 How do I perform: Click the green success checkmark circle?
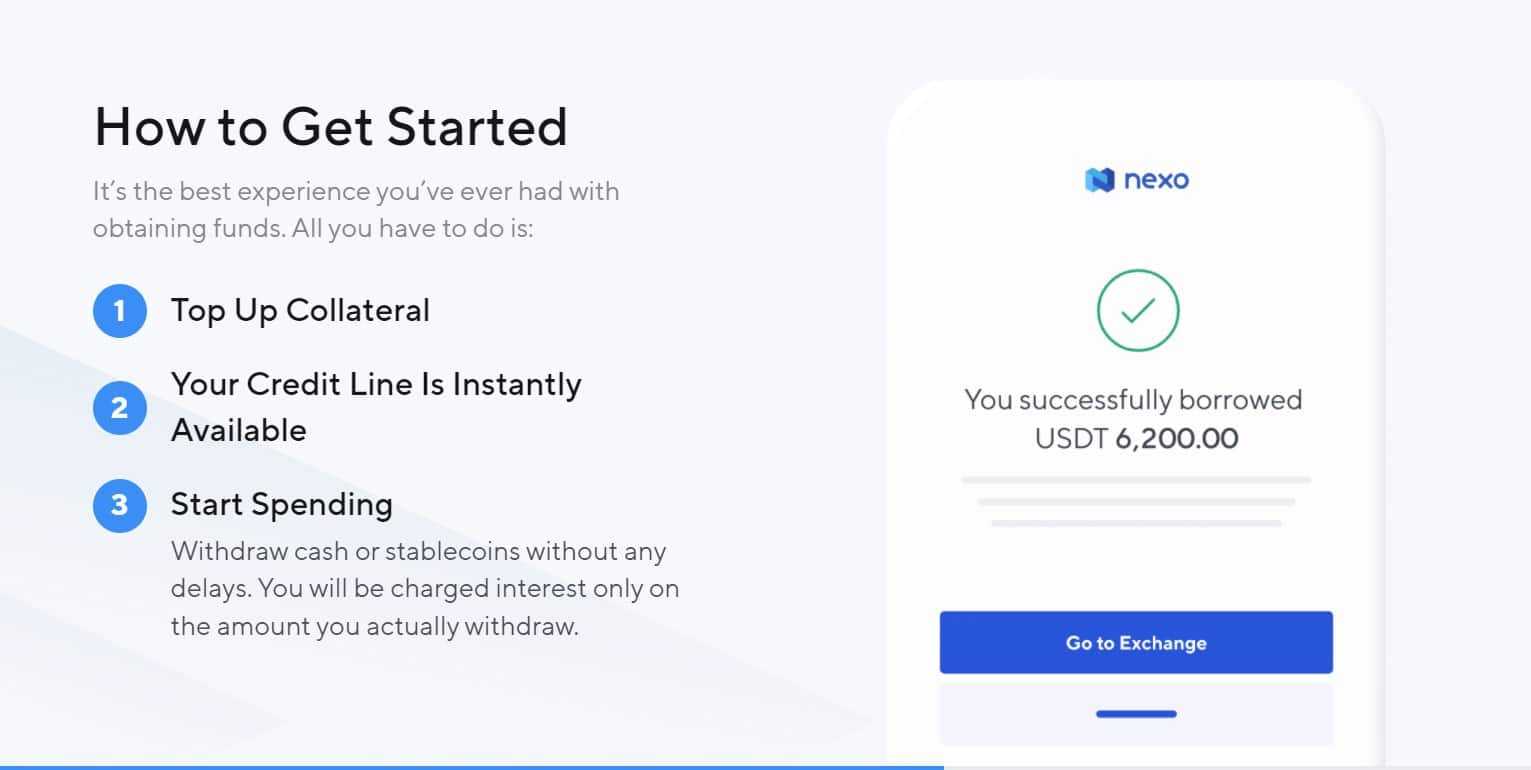point(1137,311)
